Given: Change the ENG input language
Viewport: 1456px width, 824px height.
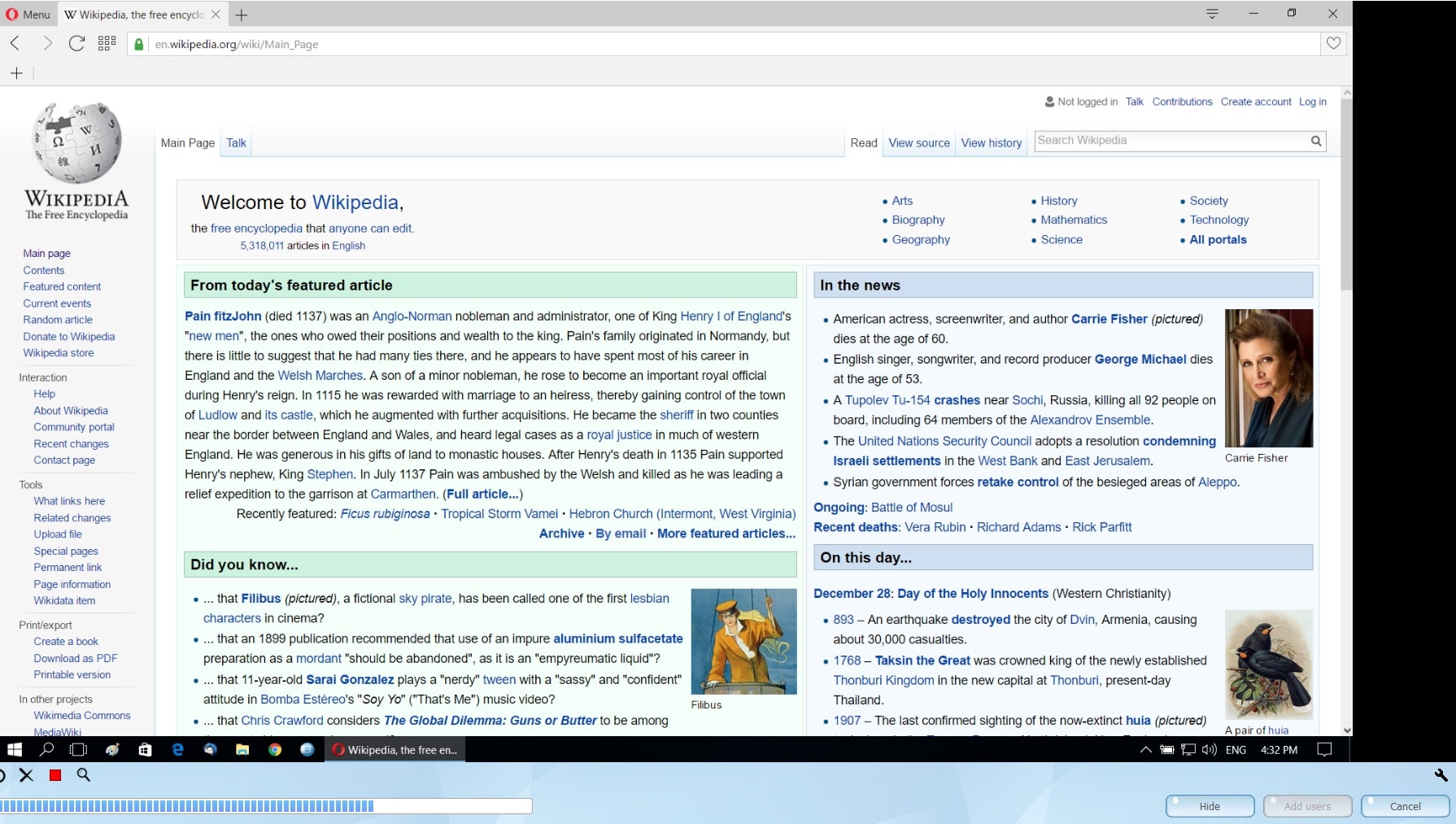Looking at the screenshot, I should [1236, 750].
